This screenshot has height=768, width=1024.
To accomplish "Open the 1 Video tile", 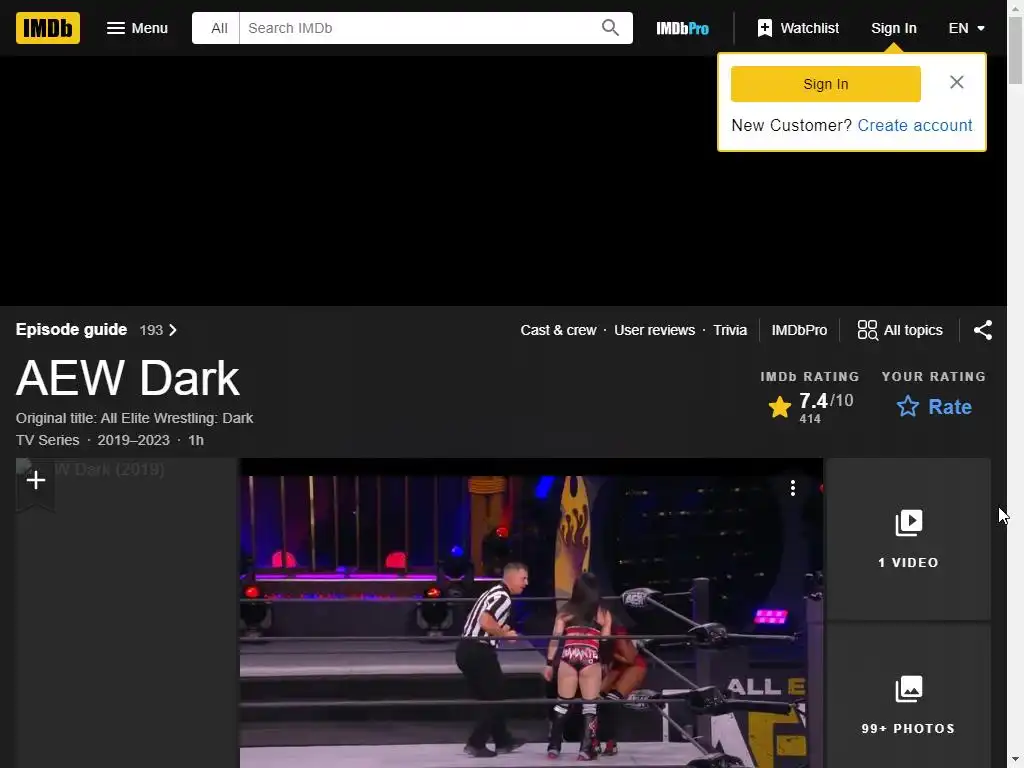I will pos(908,539).
